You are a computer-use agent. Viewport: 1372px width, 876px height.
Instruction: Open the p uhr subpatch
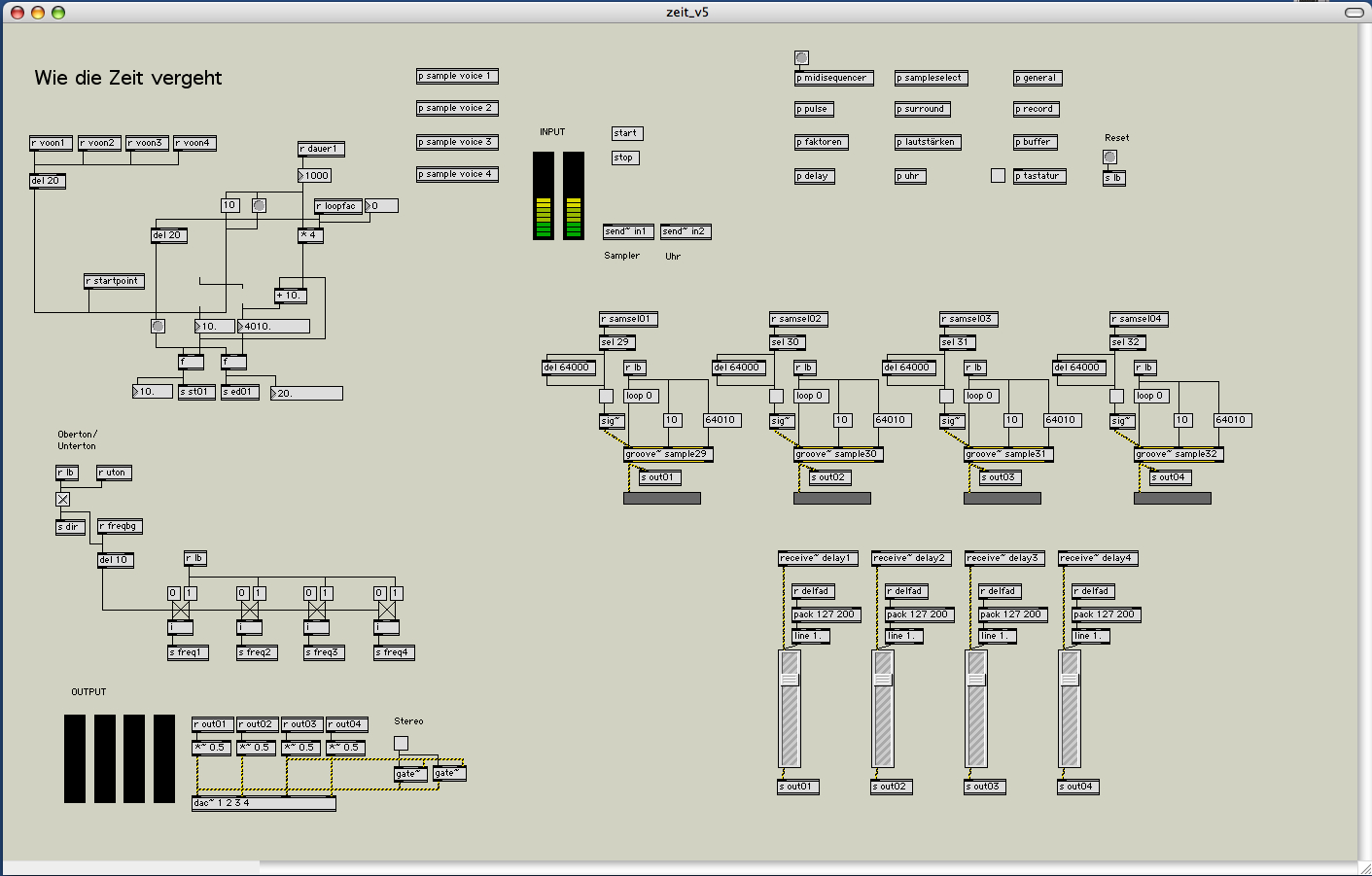click(910, 176)
